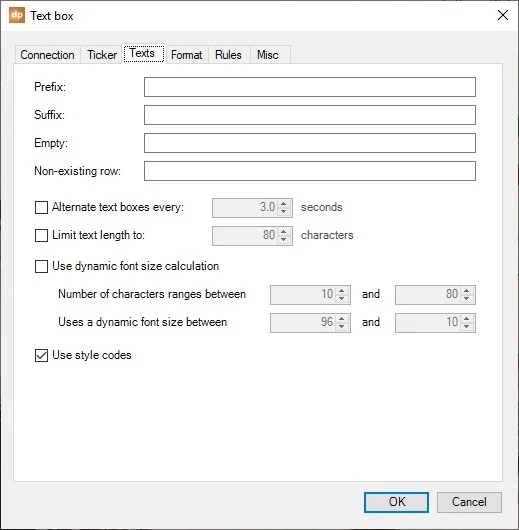The height and width of the screenshot is (530, 519).
Task: Increase the alternate seconds value with up arrow
Action: coord(284,203)
